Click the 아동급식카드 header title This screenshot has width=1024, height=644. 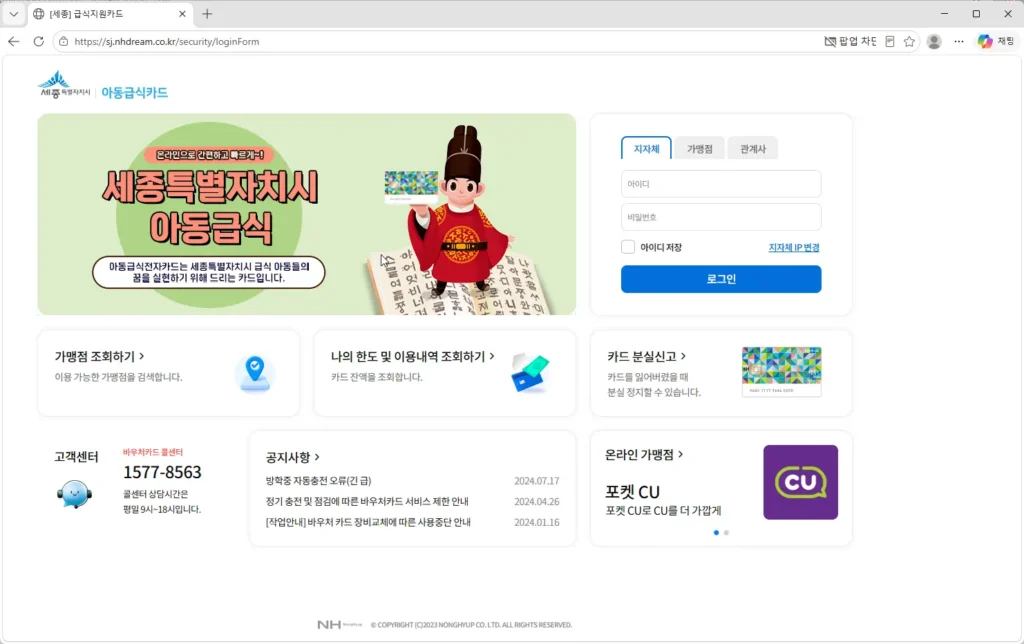point(135,93)
